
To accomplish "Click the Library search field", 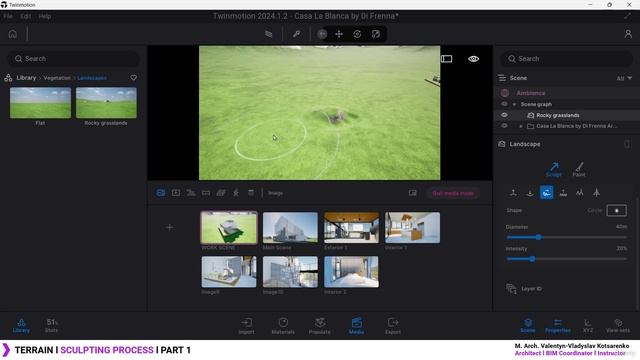I will [73, 59].
